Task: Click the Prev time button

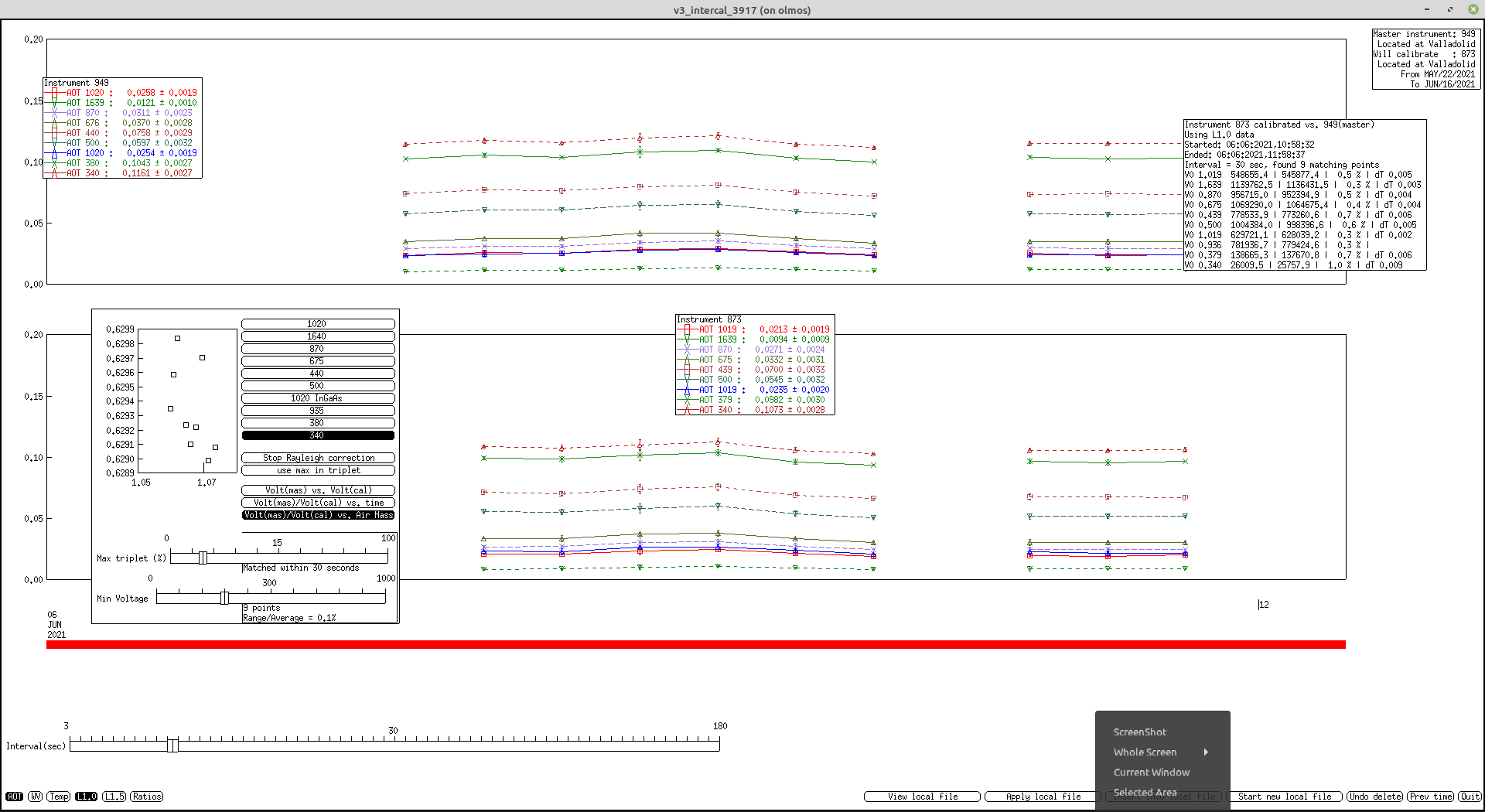Action: [x=1431, y=797]
